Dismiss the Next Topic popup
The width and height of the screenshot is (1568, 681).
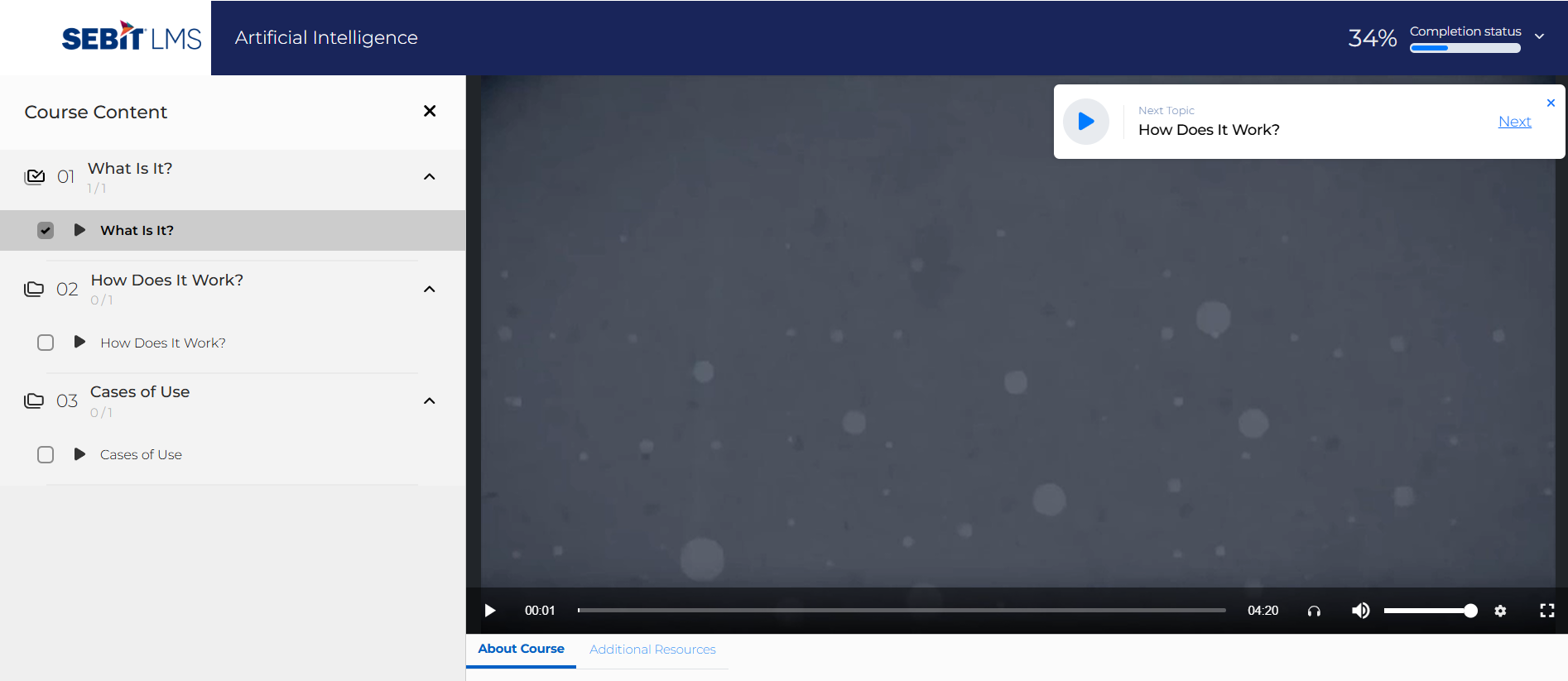[1551, 103]
